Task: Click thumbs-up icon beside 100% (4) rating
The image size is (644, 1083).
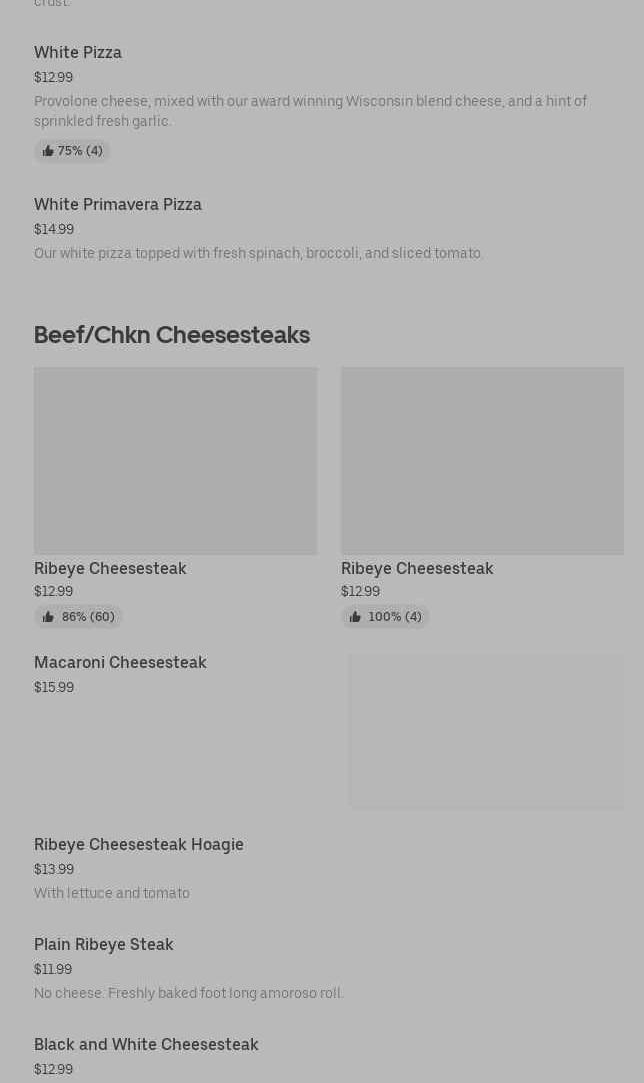Action: coord(354,617)
